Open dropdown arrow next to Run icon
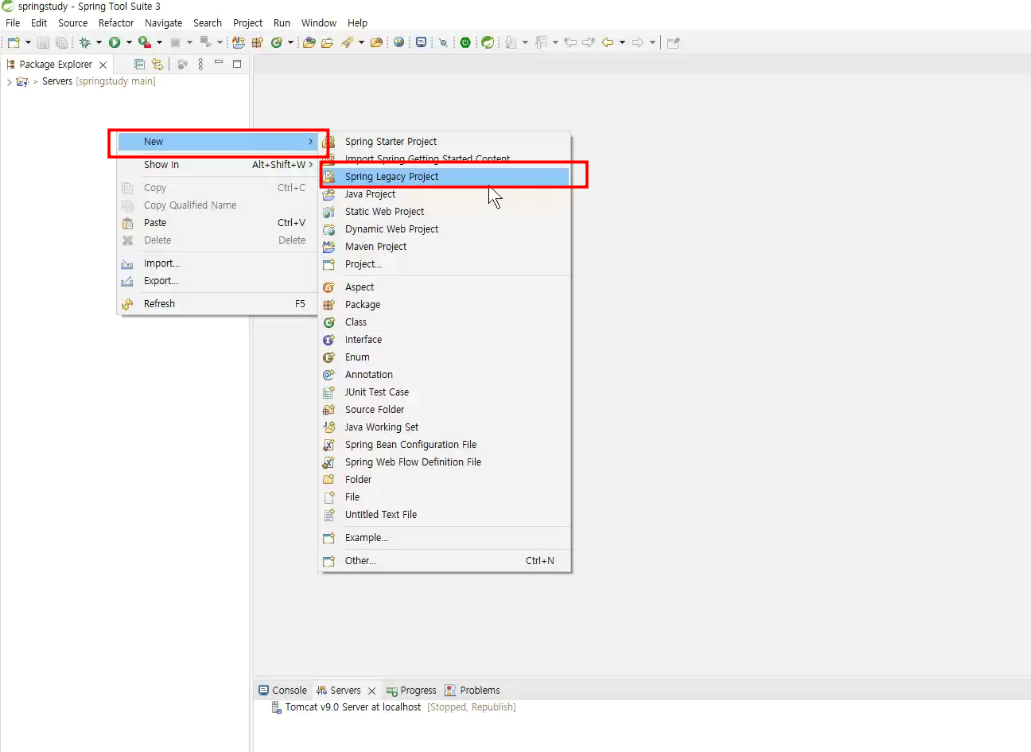This screenshot has width=1031, height=752. [x=129, y=43]
